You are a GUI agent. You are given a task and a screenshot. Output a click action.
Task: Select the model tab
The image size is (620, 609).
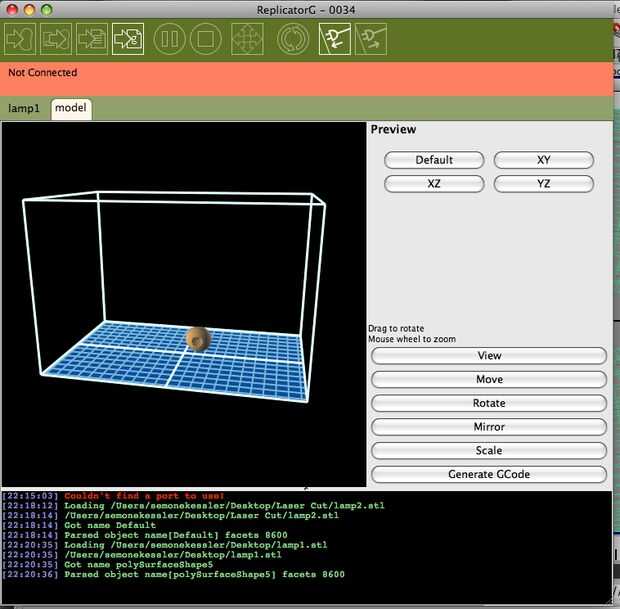point(71,108)
